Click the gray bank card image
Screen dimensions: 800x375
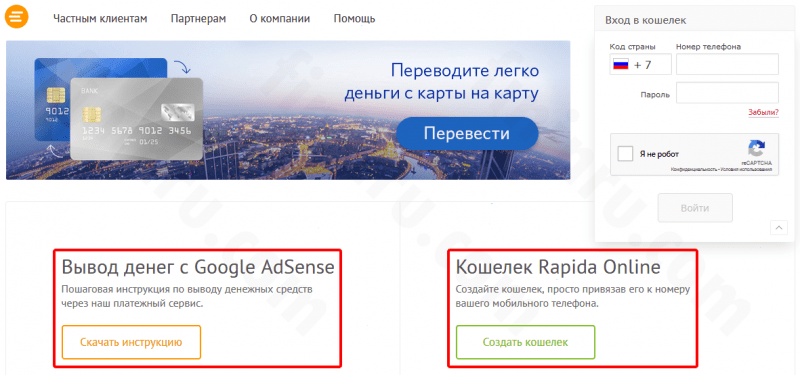coord(137,118)
